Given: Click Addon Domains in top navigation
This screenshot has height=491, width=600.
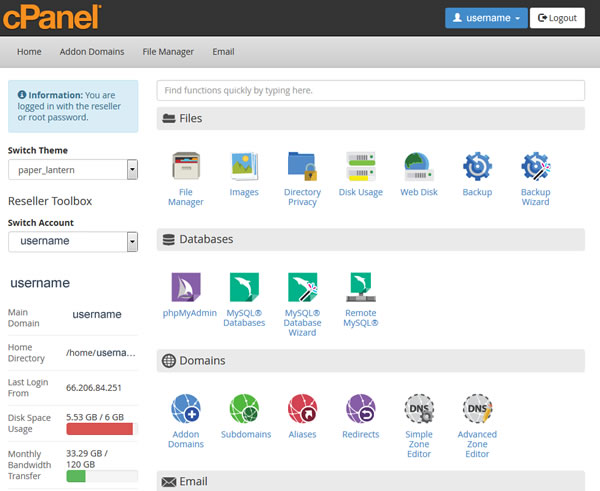Looking at the screenshot, I should pyautogui.click(x=92, y=52).
